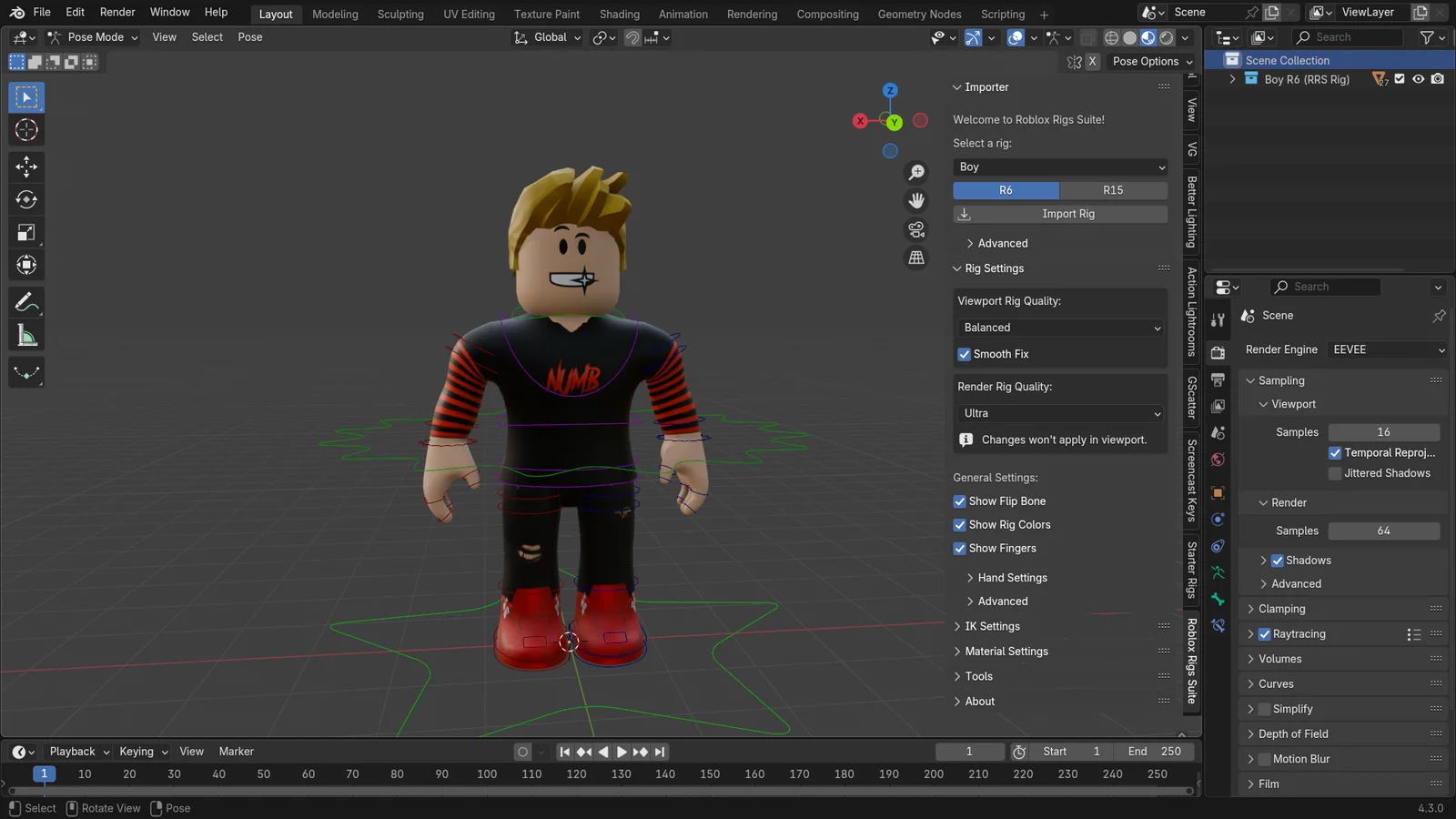Select the Scale tool
Viewport: 1456px width, 819px height.
tap(26, 232)
